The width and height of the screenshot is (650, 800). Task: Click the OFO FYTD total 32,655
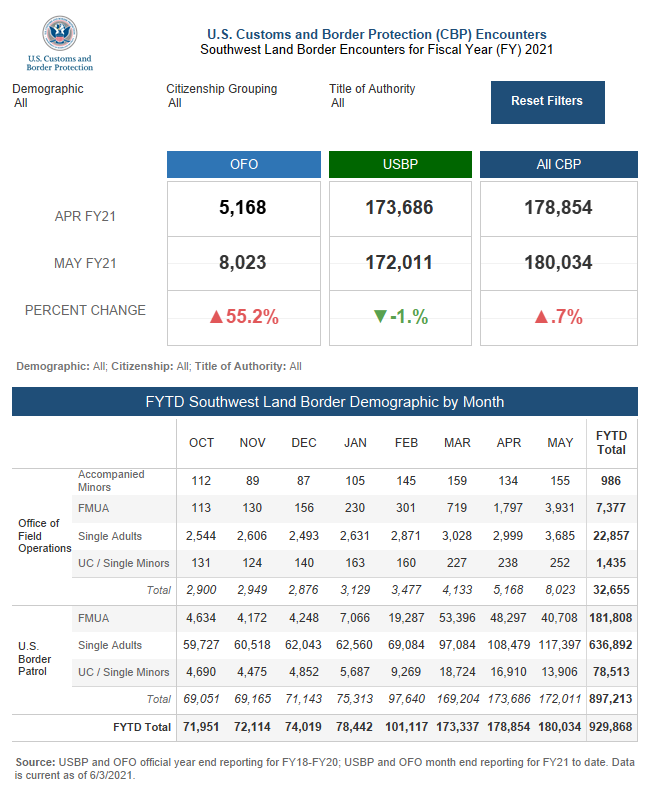611,590
